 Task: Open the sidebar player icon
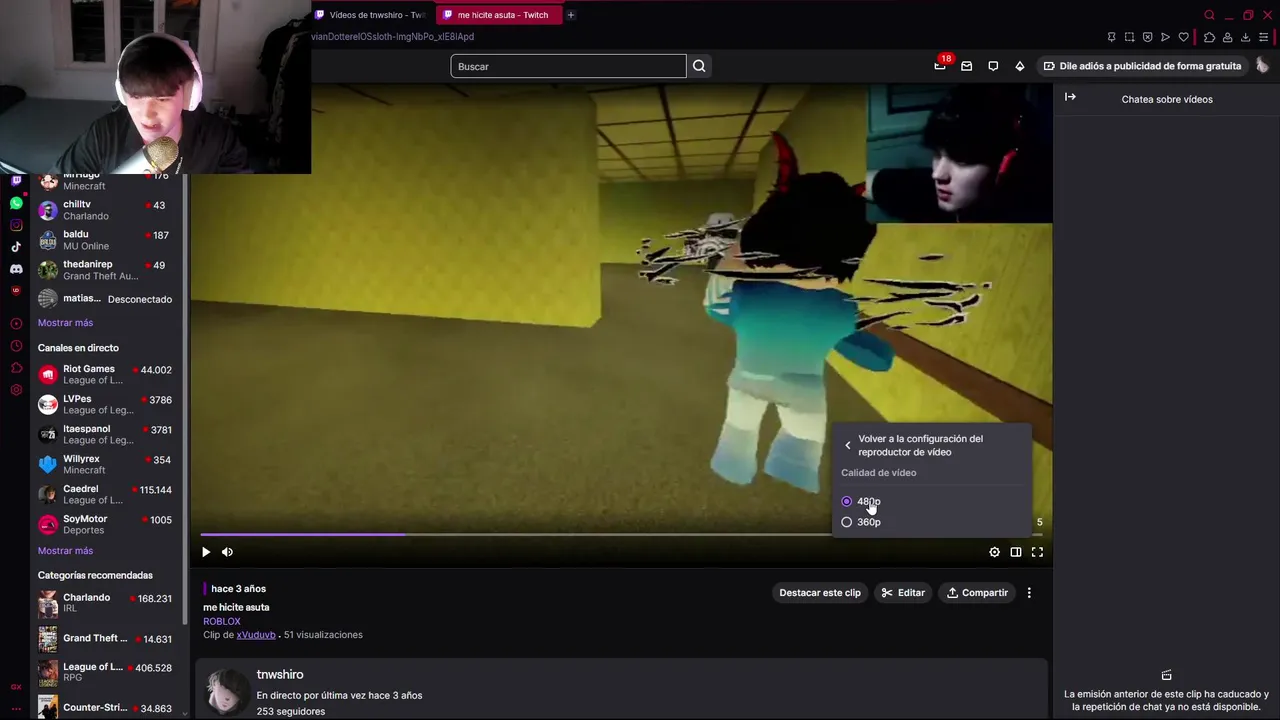(x=16, y=324)
